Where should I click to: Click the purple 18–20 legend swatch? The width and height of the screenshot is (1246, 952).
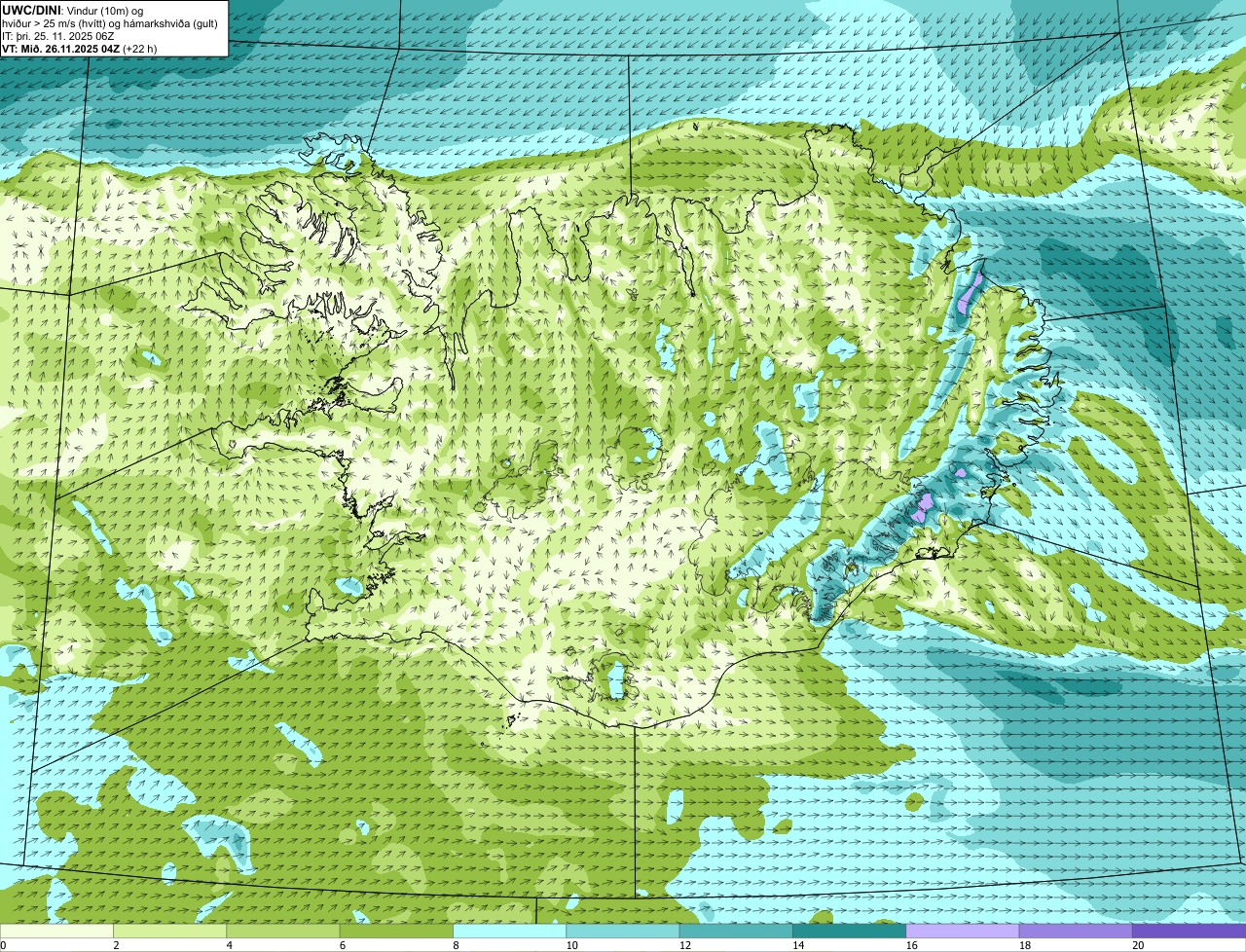[1076, 932]
